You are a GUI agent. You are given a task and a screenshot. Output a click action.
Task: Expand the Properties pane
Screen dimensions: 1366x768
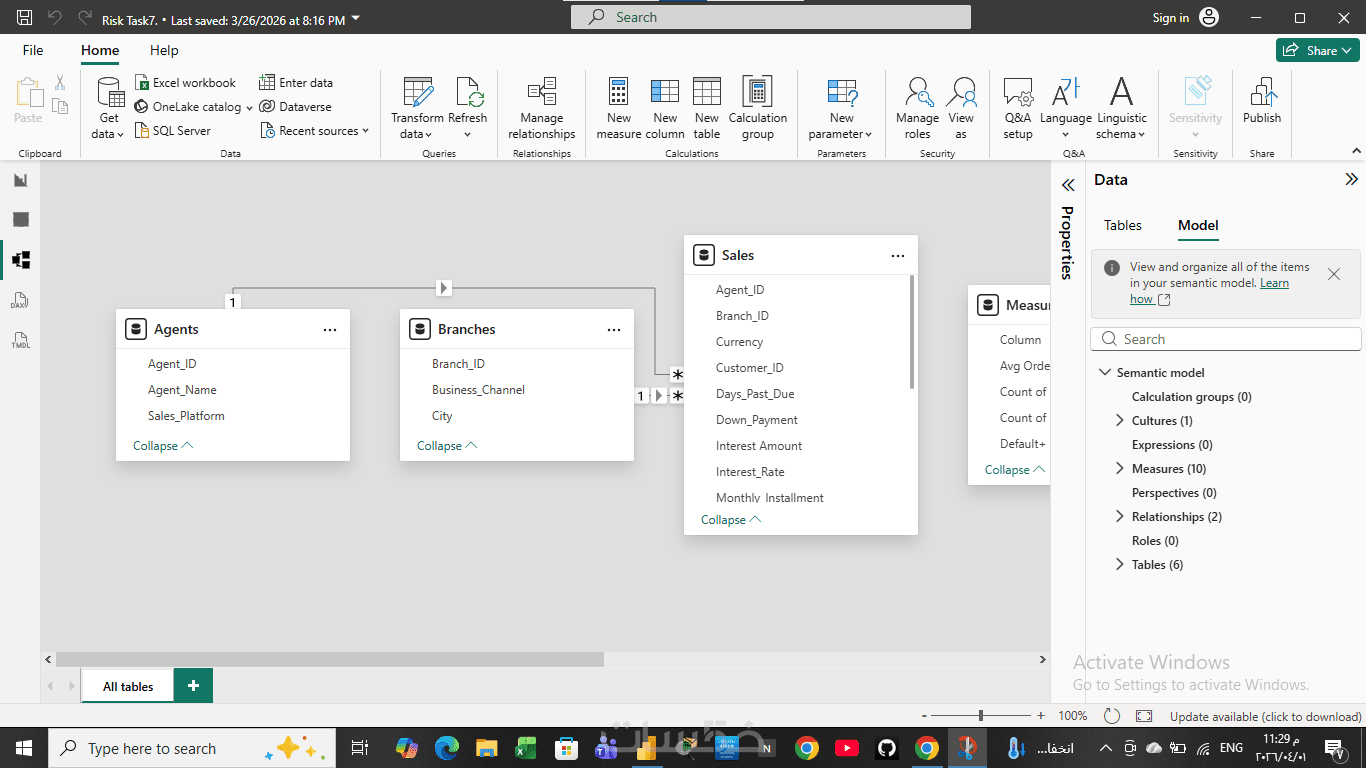(1068, 185)
